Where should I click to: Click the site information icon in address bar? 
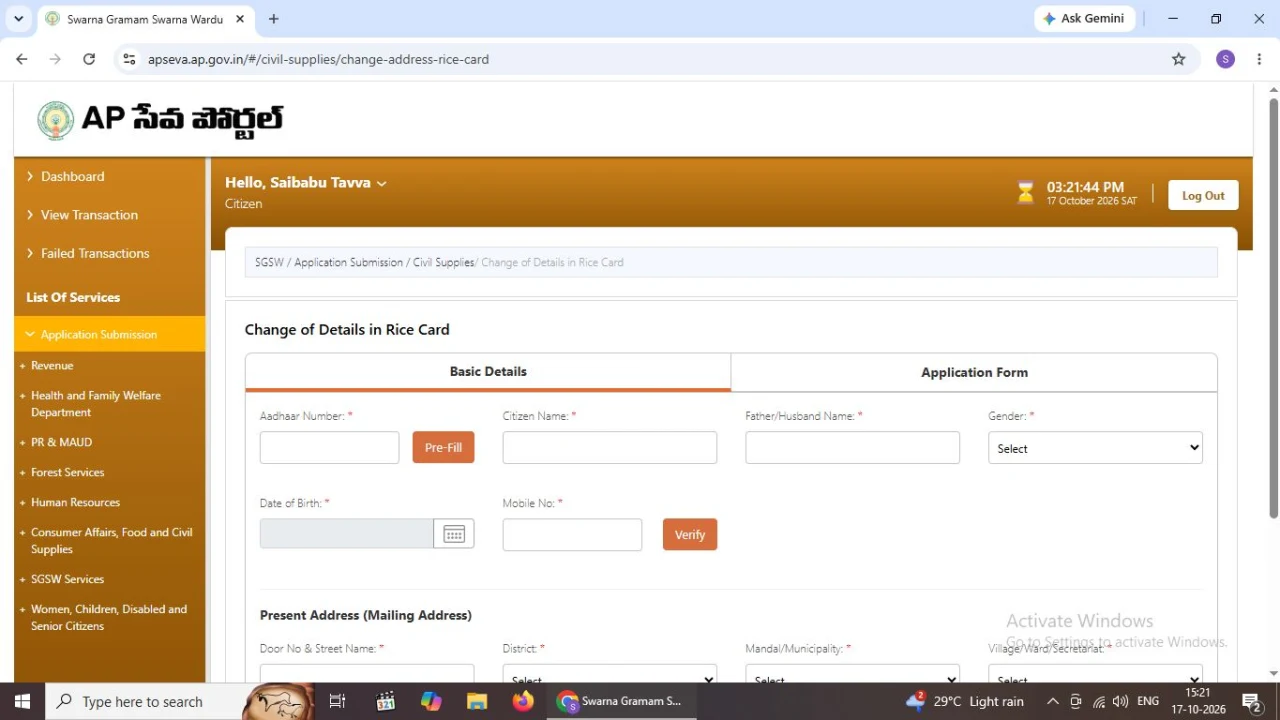pos(129,59)
